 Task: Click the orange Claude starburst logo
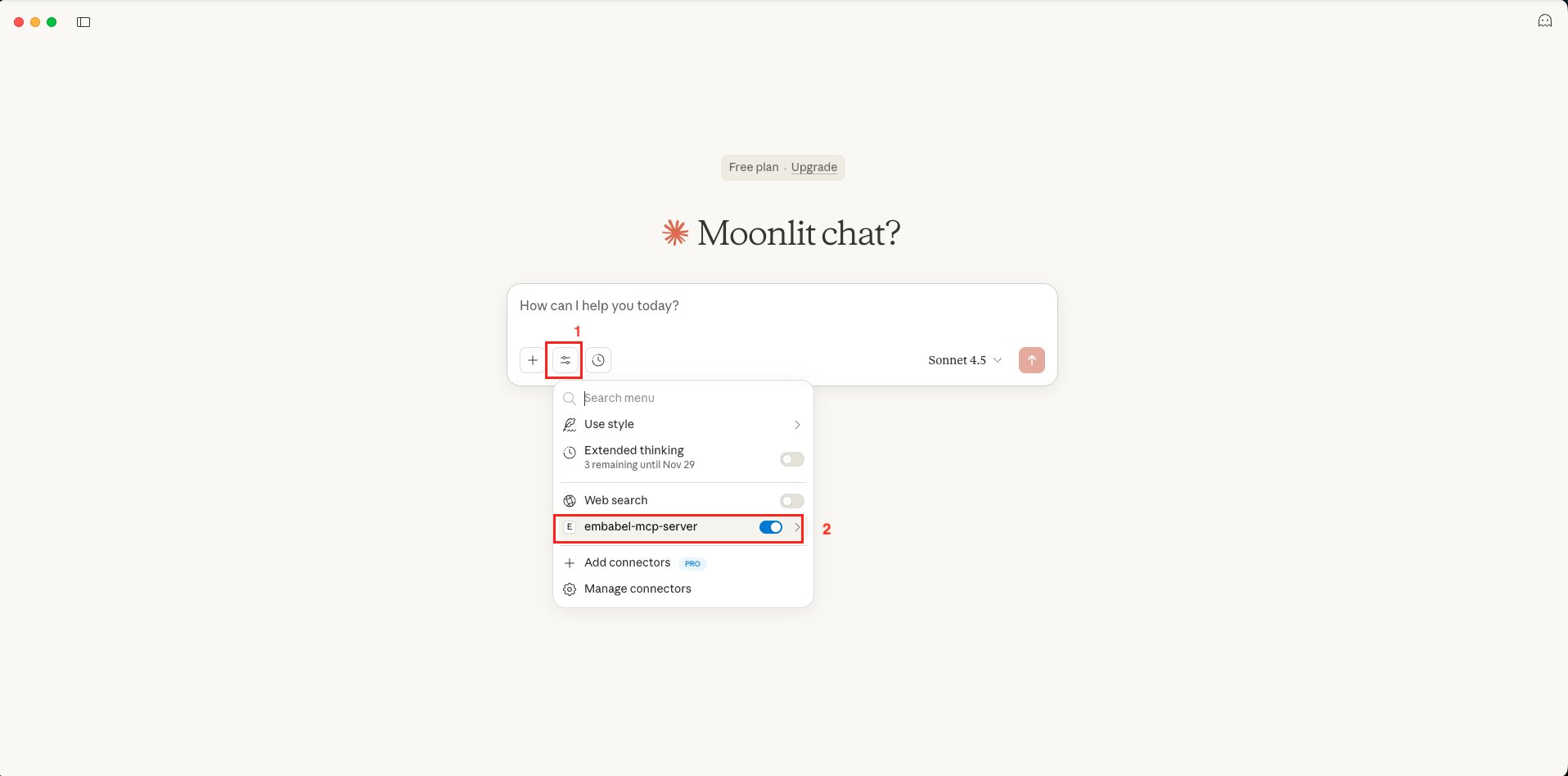pyautogui.click(x=675, y=233)
